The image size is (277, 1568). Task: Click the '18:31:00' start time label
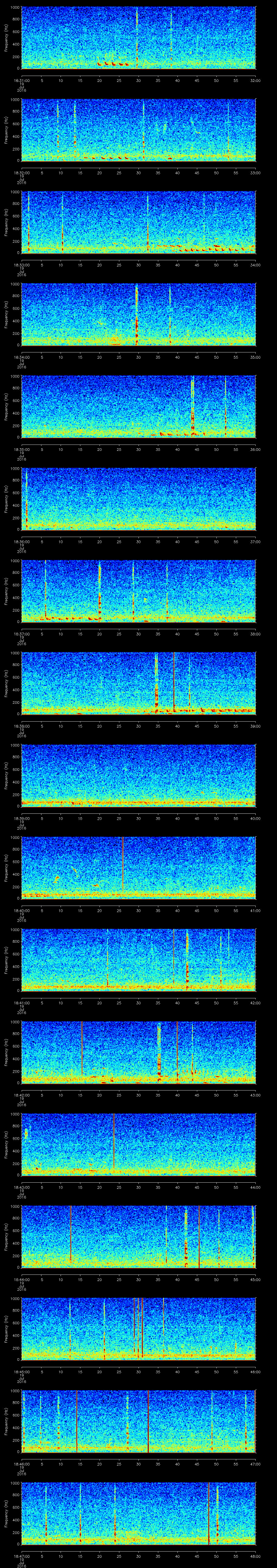[21, 80]
